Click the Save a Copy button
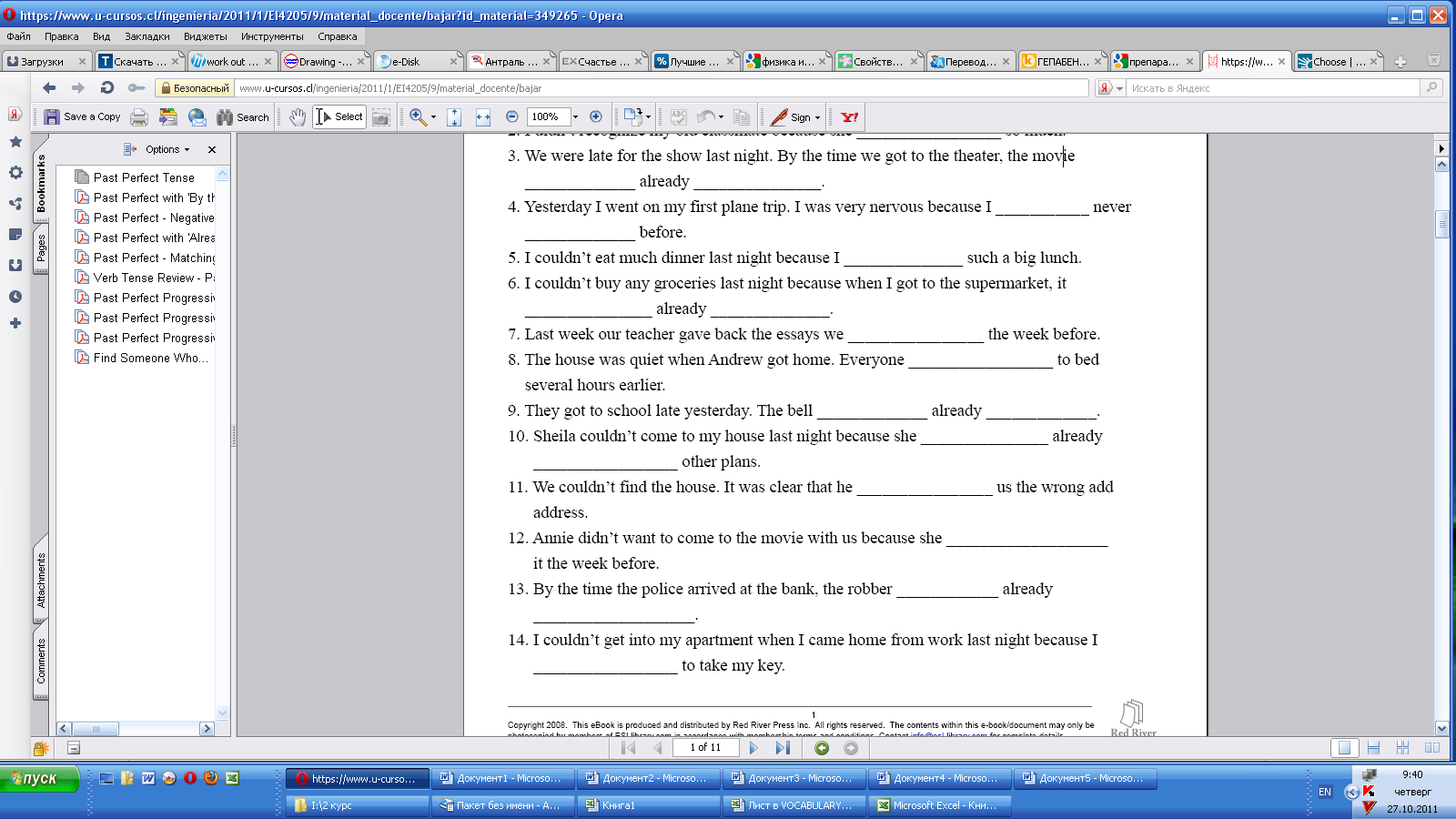Screen dimensions: 1456x819 point(82,116)
